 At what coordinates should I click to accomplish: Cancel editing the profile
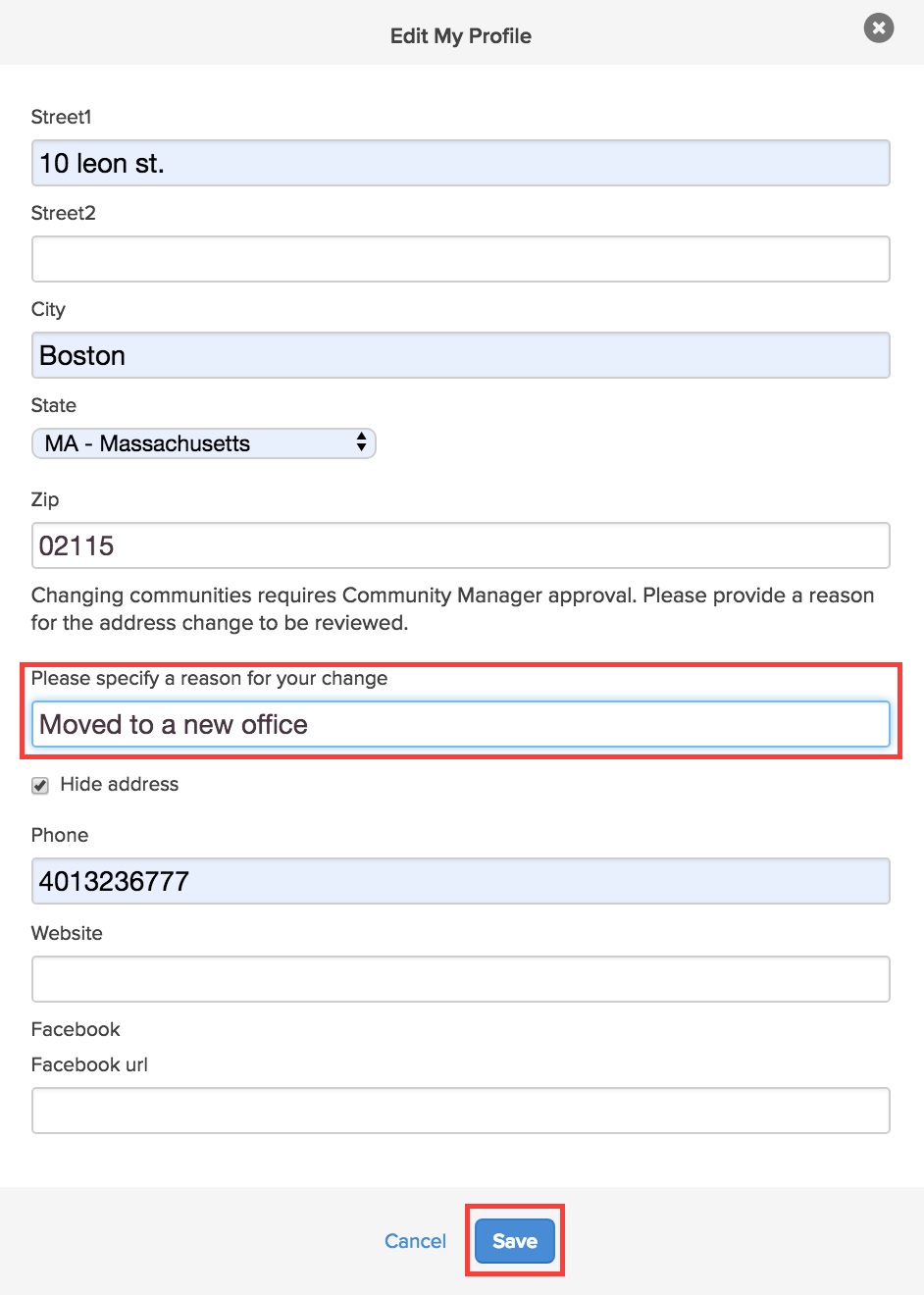click(415, 1241)
